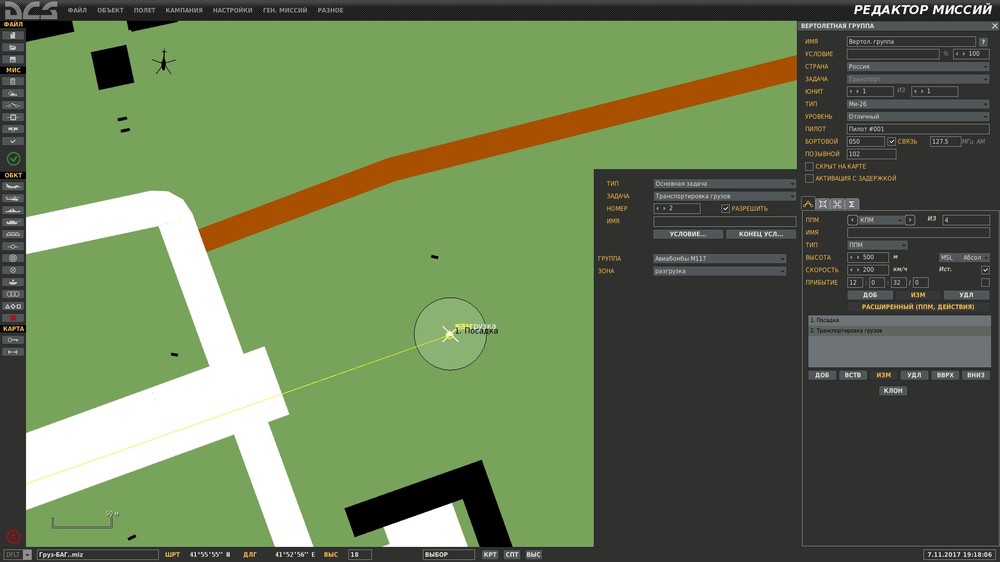Click the ВЫБОР selection mode field

tap(448, 554)
